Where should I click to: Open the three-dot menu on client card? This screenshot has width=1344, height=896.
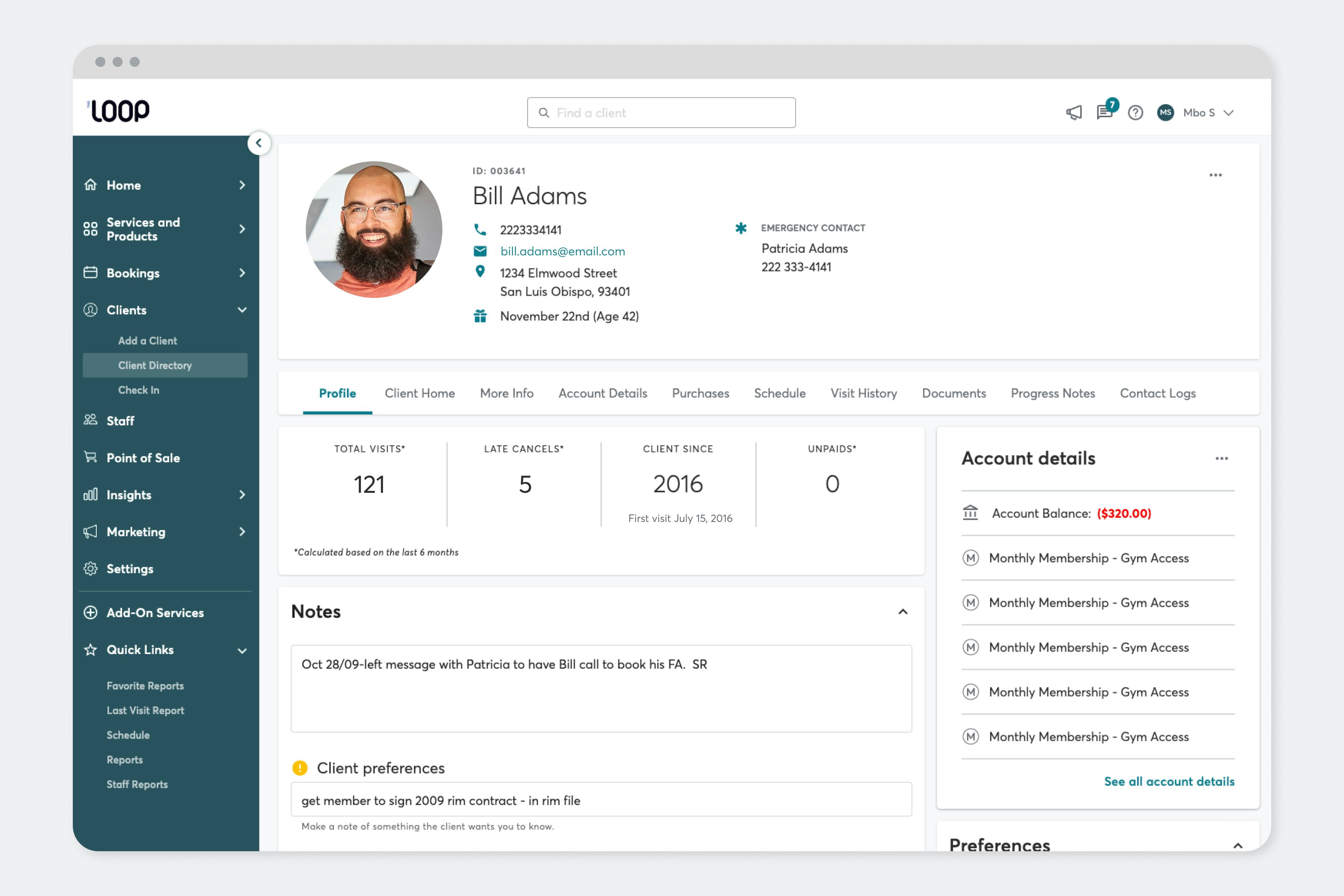point(1216,175)
